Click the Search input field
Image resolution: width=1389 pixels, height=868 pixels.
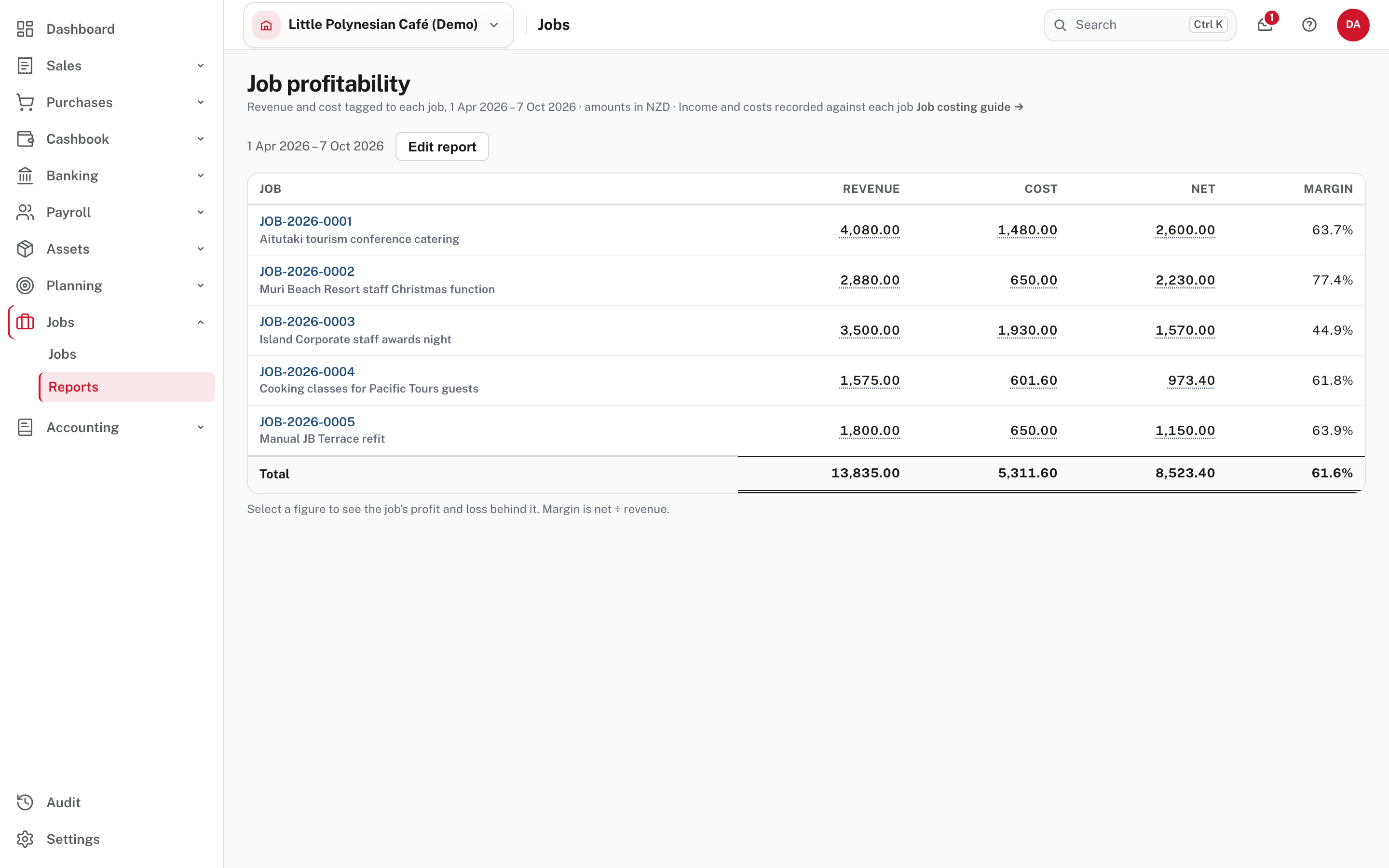pos(1139,25)
